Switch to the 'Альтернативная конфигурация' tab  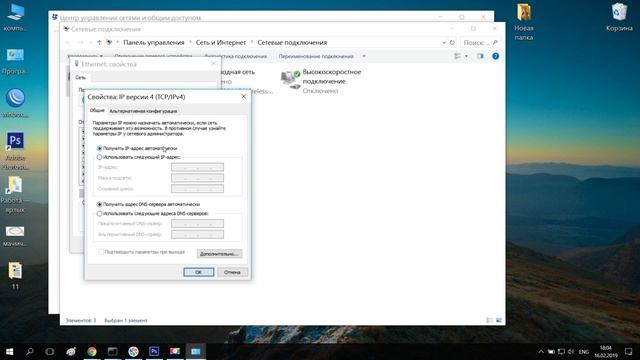coord(143,111)
